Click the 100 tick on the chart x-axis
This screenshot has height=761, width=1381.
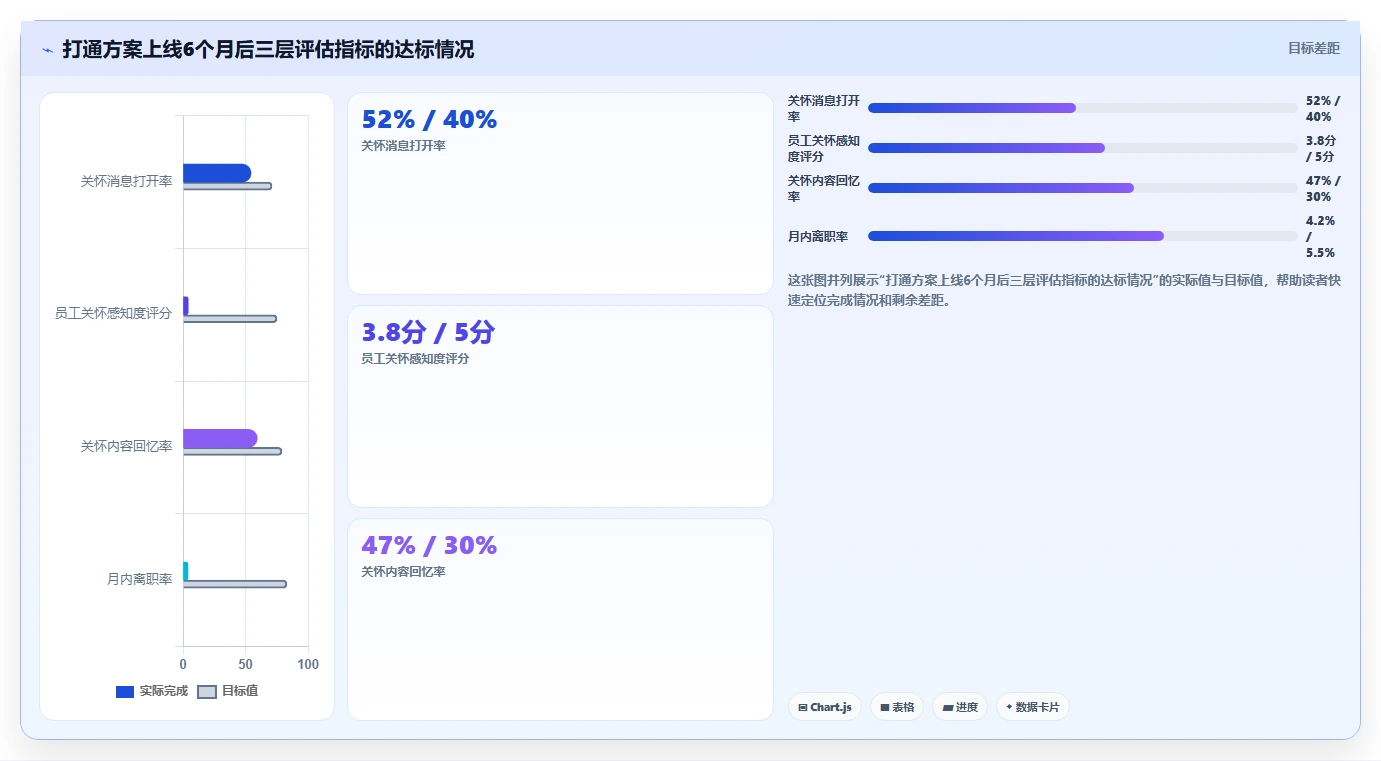pyautogui.click(x=308, y=664)
